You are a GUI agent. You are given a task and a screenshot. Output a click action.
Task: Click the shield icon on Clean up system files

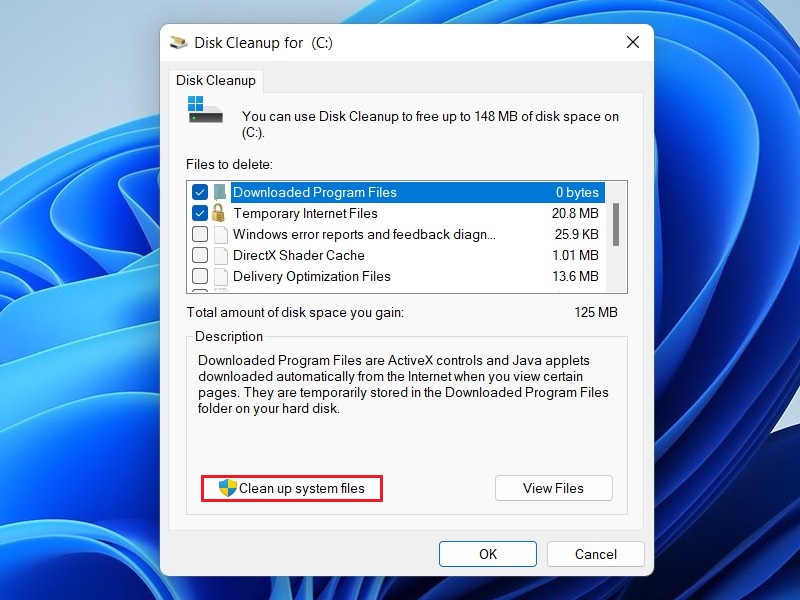(x=228, y=488)
